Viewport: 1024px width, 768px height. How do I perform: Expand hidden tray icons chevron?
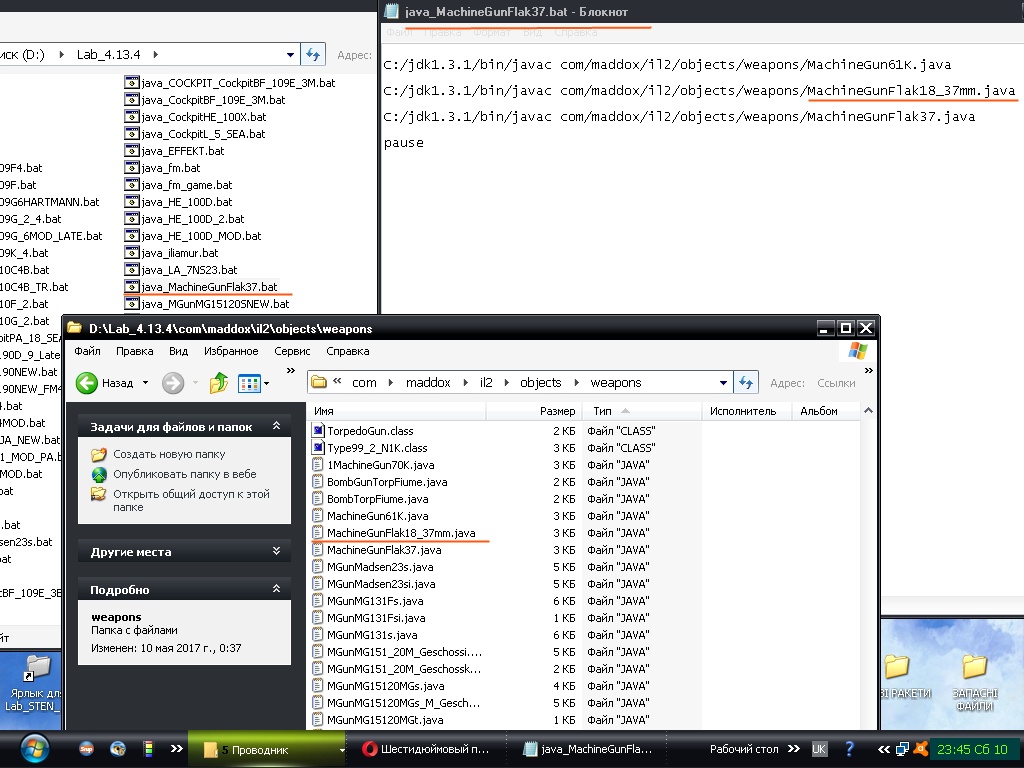tap(884, 749)
